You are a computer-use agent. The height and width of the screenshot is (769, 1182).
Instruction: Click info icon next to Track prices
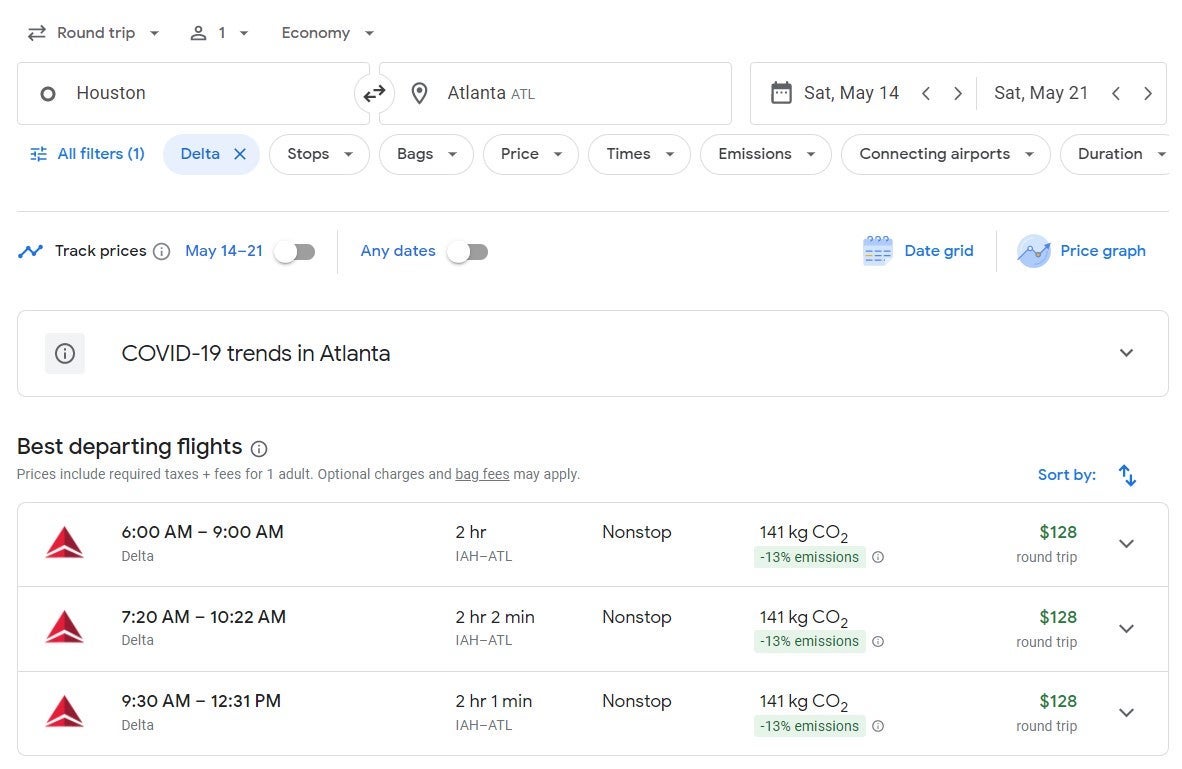pyautogui.click(x=161, y=251)
